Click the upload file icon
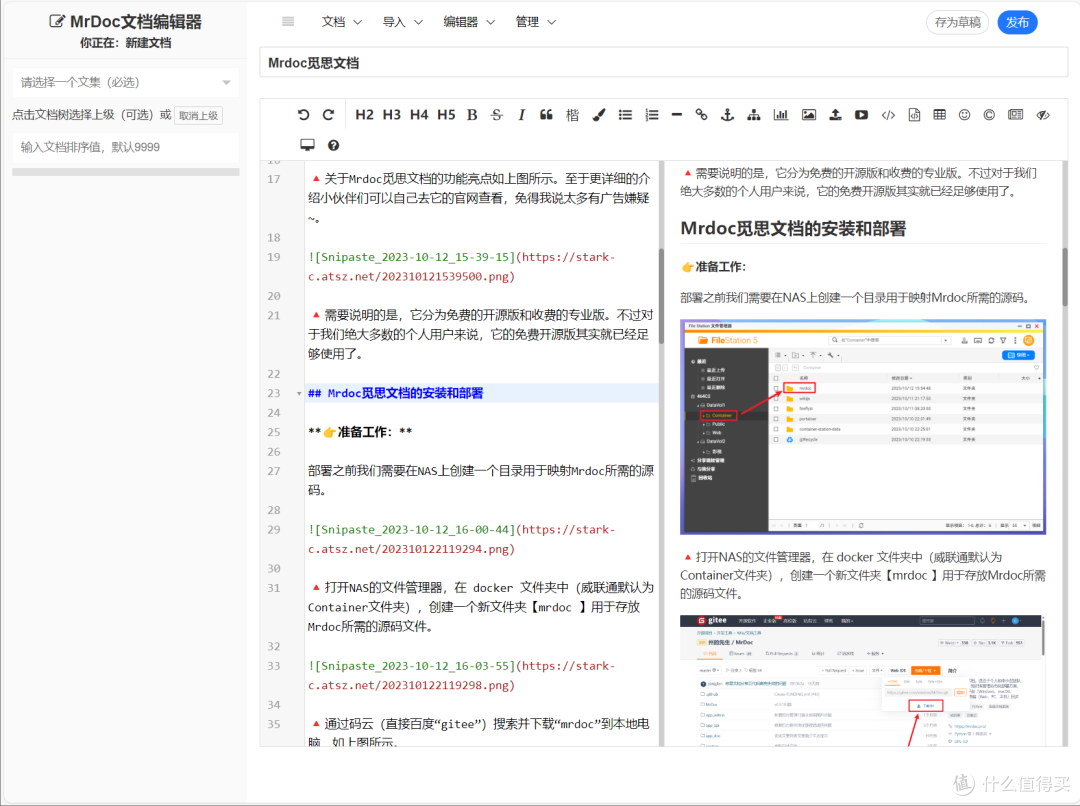 tap(834, 115)
